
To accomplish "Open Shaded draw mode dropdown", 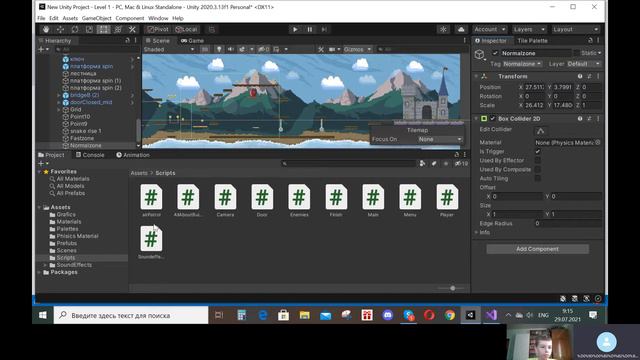I will pos(169,49).
